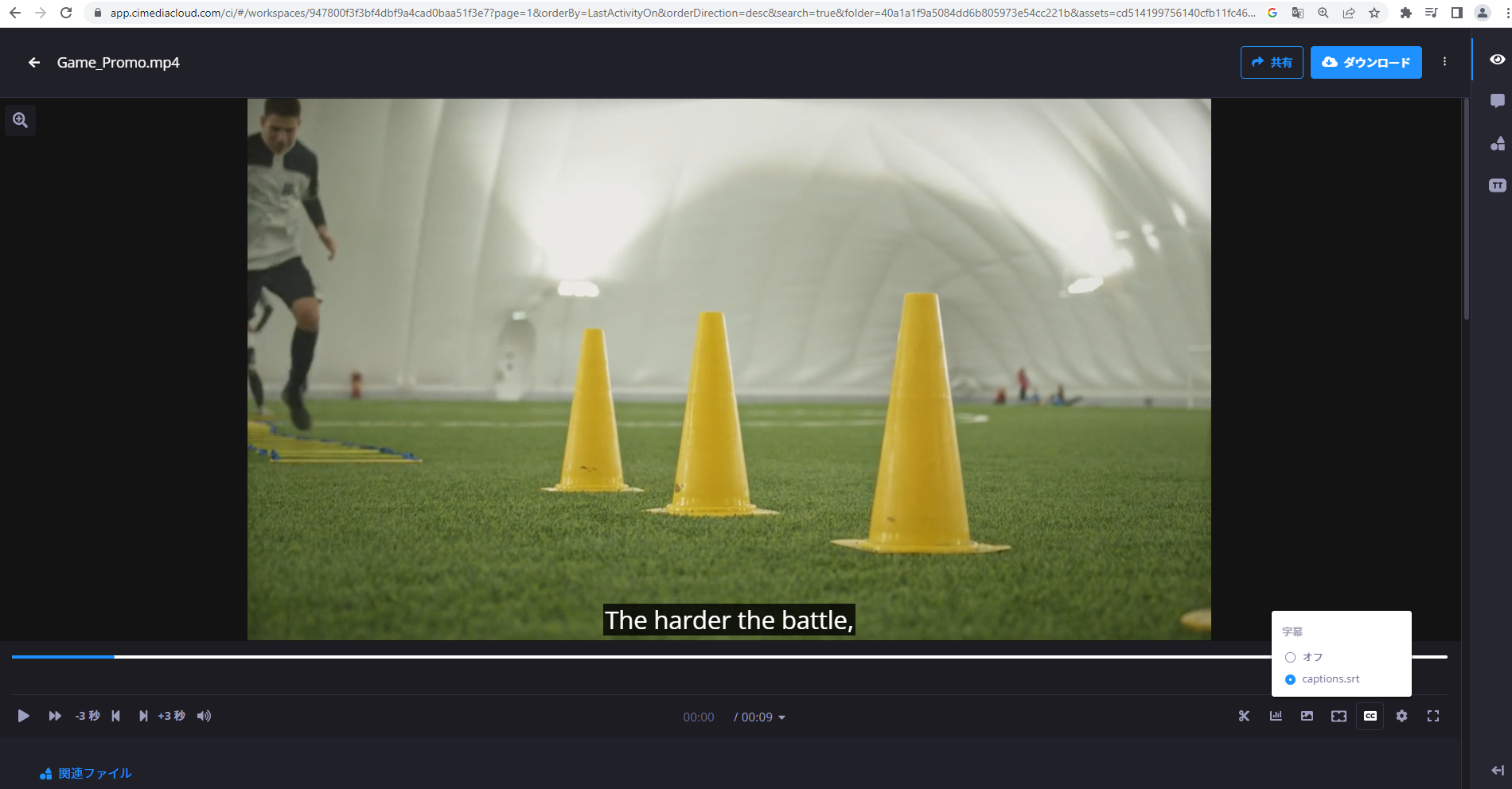Screen dimensions: 1512x789
Task: Open player settings gear
Action: click(x=1401, y=716)
